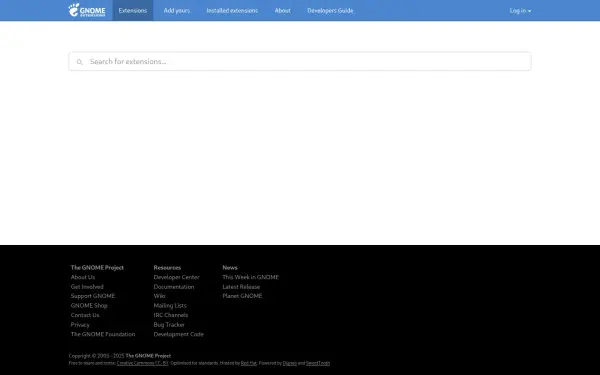Viewport: 600px width, 375px height.
Task: Follow the Red Hat link
Action: (x=248, y=363)
